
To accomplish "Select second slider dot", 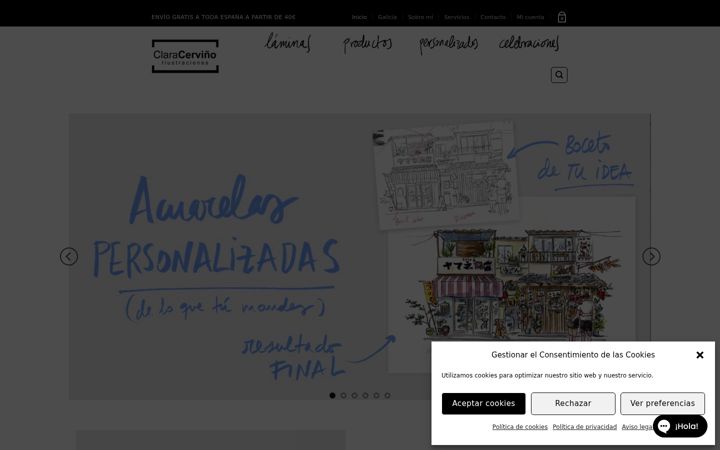I will click(343, 395).
